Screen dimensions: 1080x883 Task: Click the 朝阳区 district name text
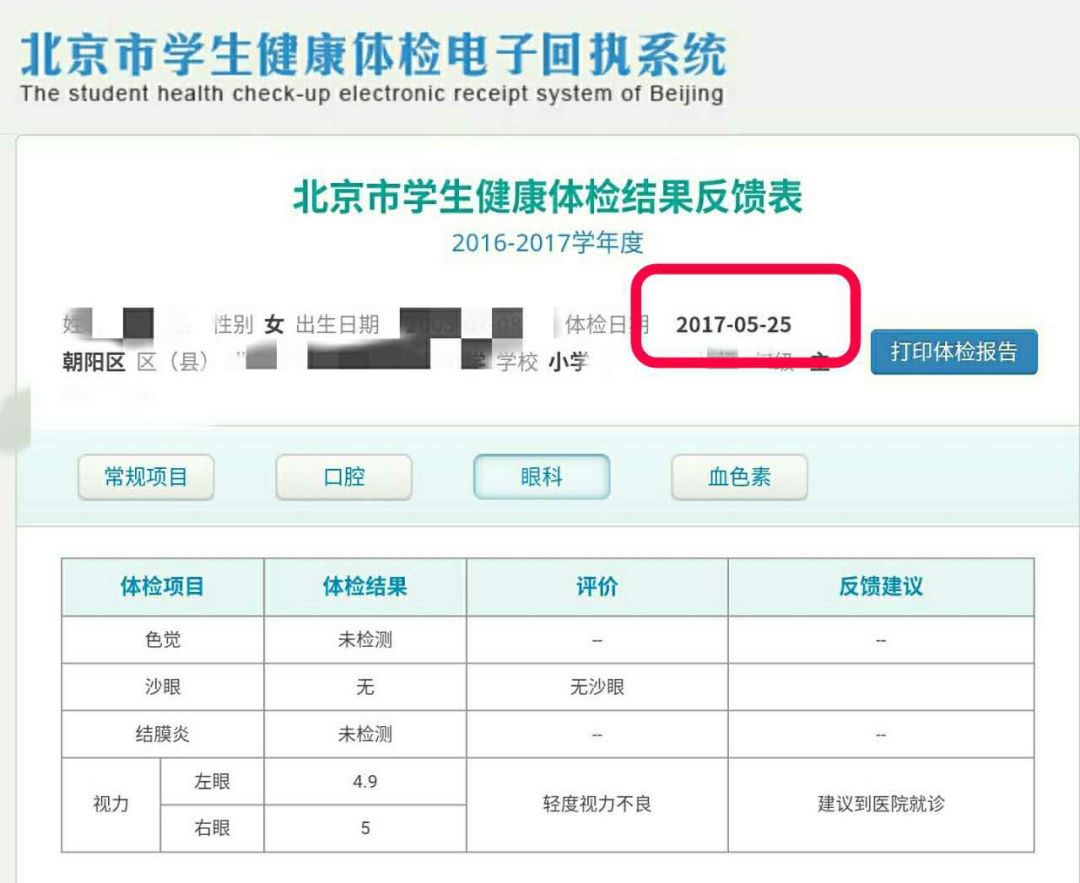[96, 362]
